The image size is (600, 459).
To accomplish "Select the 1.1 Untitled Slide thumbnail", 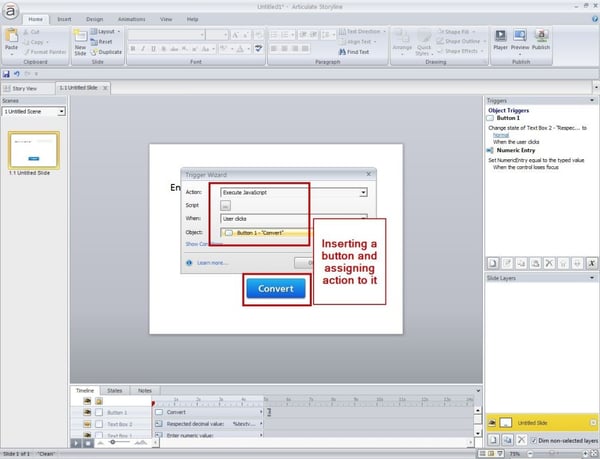I will pos(34,150).
